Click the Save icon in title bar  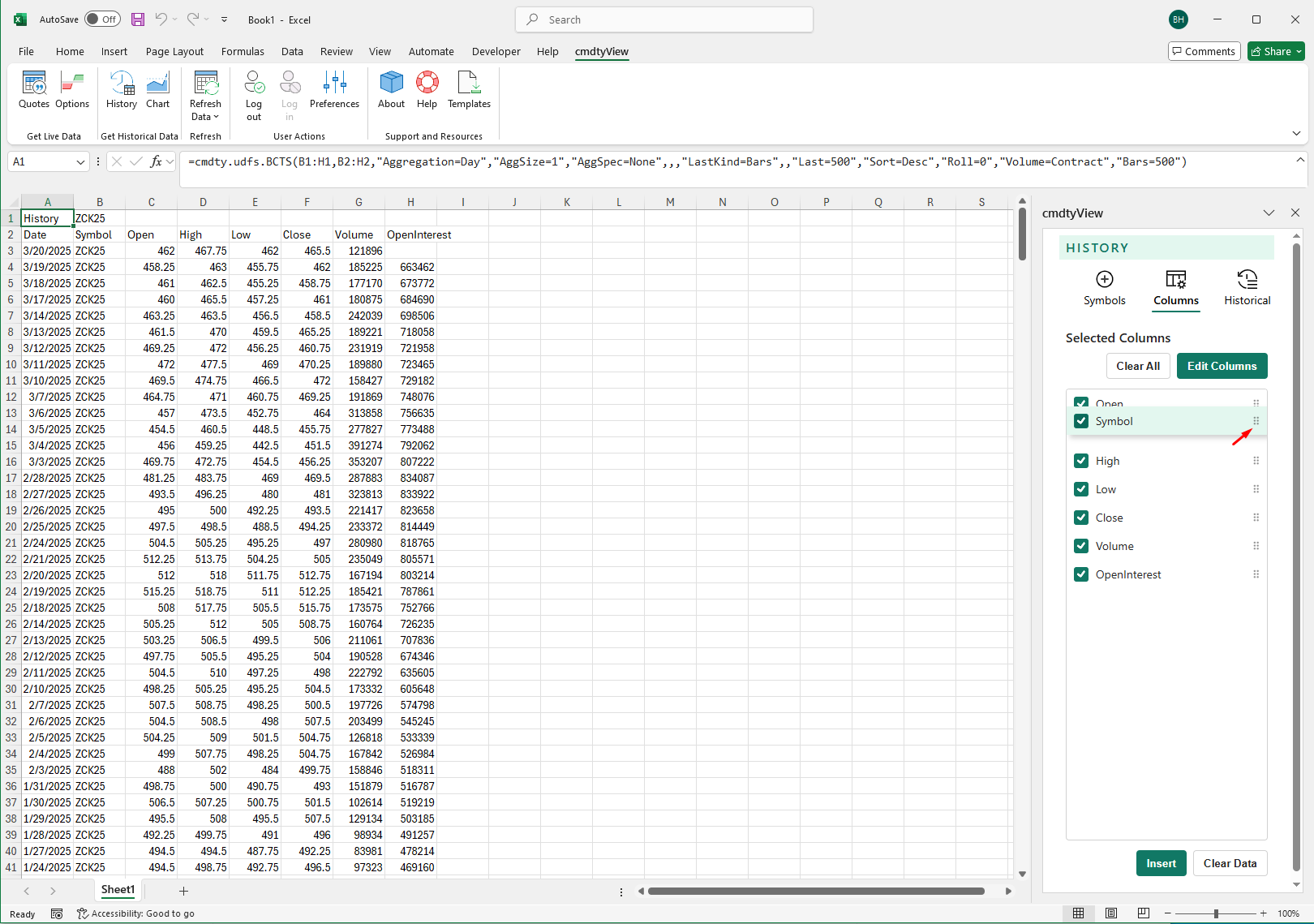coord(138,19)
